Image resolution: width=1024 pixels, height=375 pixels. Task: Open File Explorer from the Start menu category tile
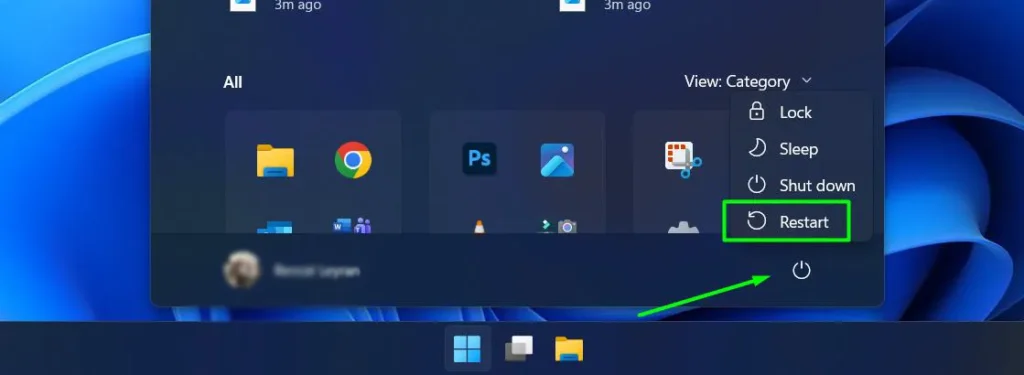click(x=275, y=161)
